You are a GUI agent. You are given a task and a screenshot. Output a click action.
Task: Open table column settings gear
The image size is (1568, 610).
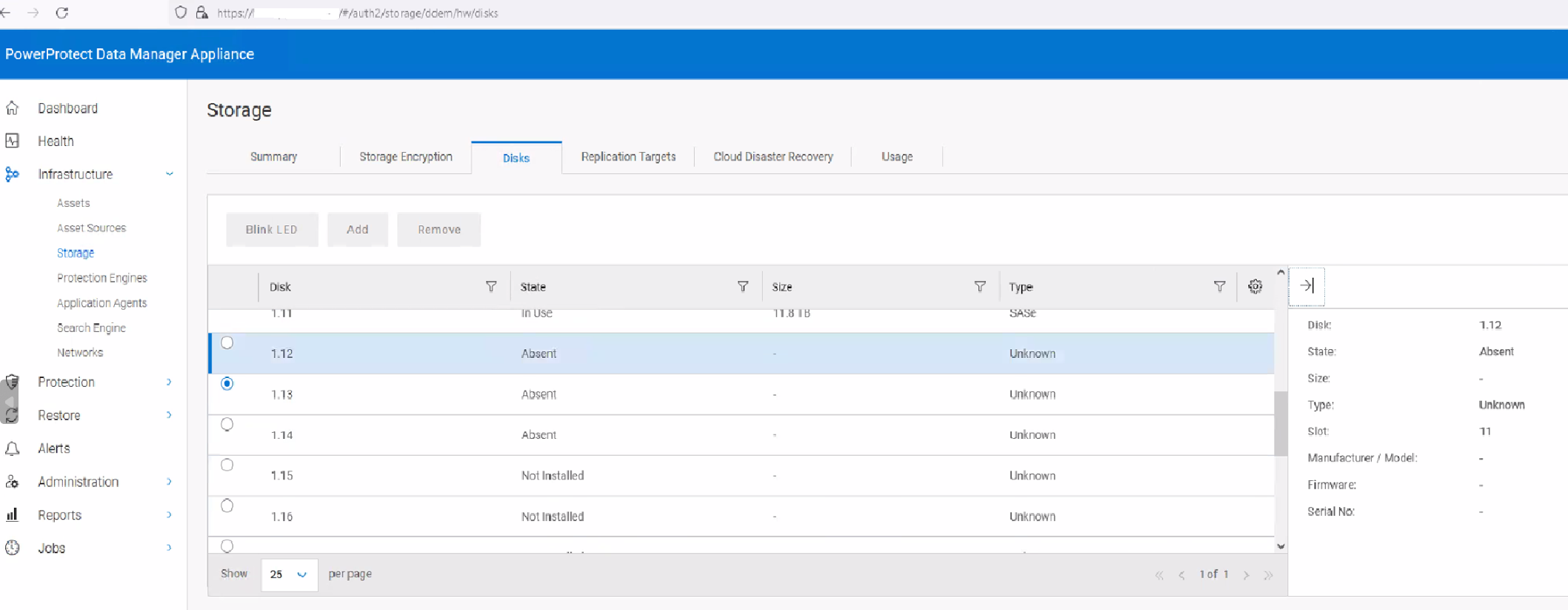pyautogui.click(x=1255, y=287)
